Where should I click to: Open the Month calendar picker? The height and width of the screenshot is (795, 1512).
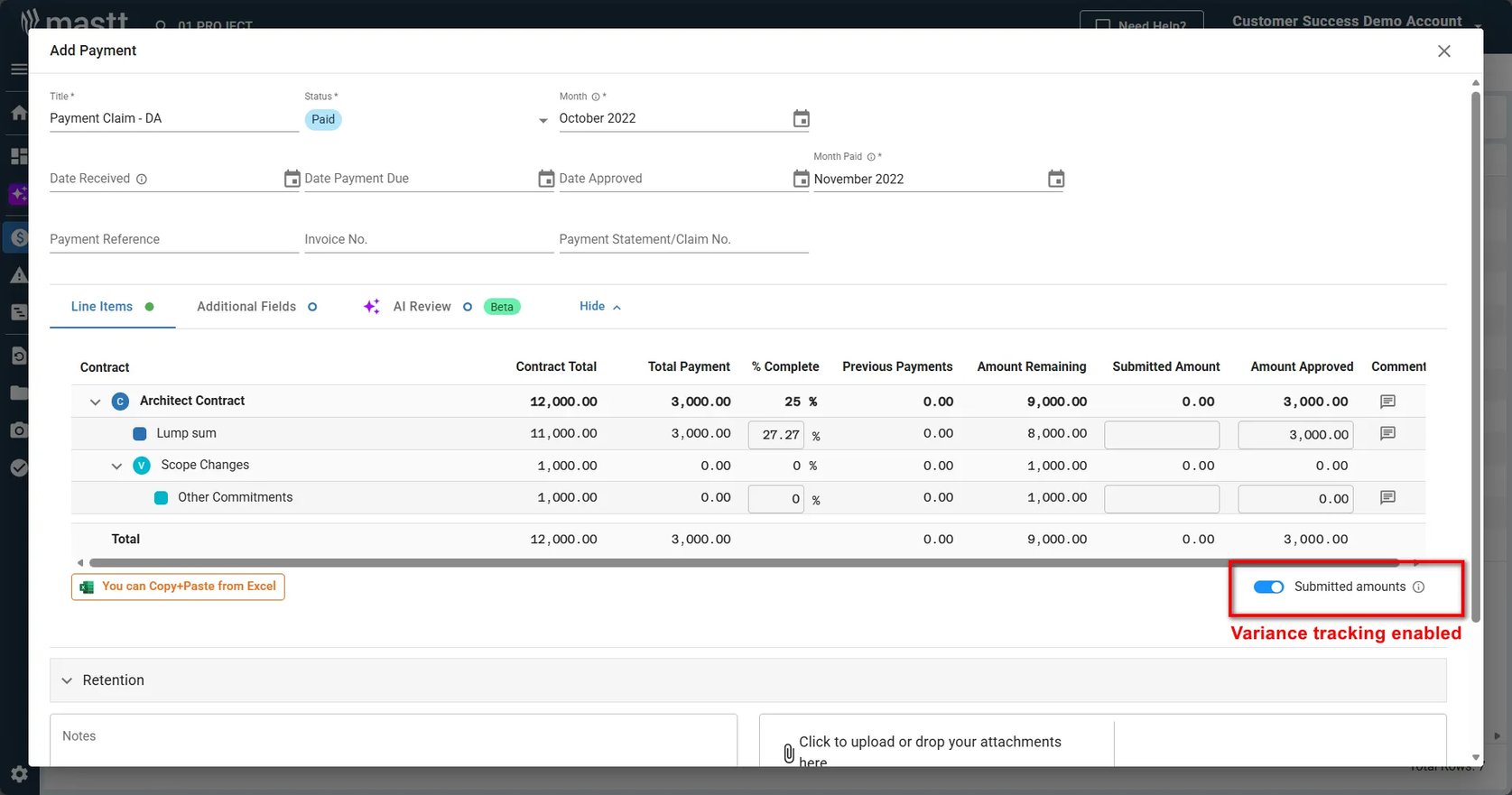pyautogui.click(x=801, y=119)
